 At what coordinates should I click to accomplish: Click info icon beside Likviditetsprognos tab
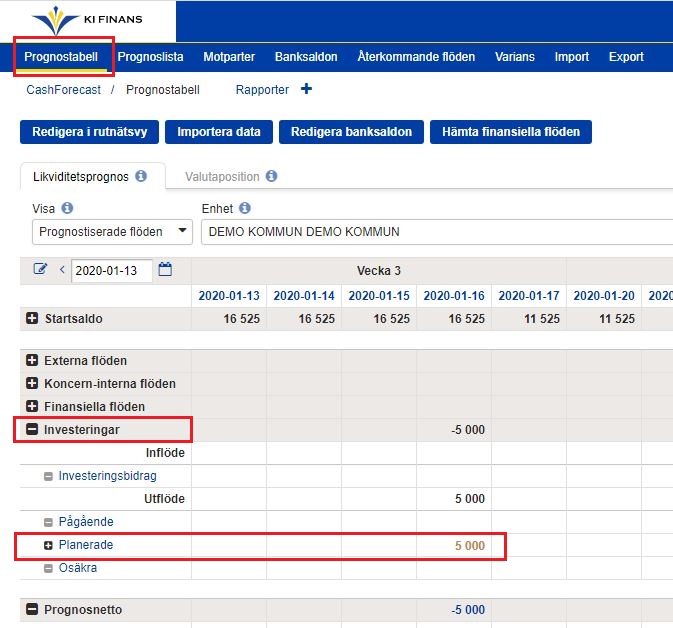141,176
